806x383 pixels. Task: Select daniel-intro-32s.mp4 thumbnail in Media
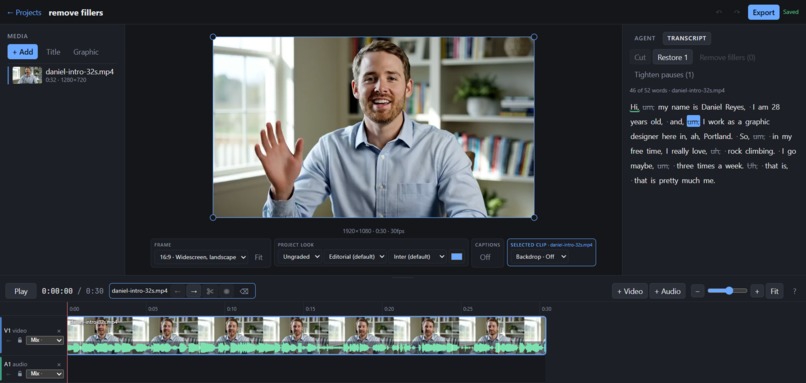click(27, 75)
